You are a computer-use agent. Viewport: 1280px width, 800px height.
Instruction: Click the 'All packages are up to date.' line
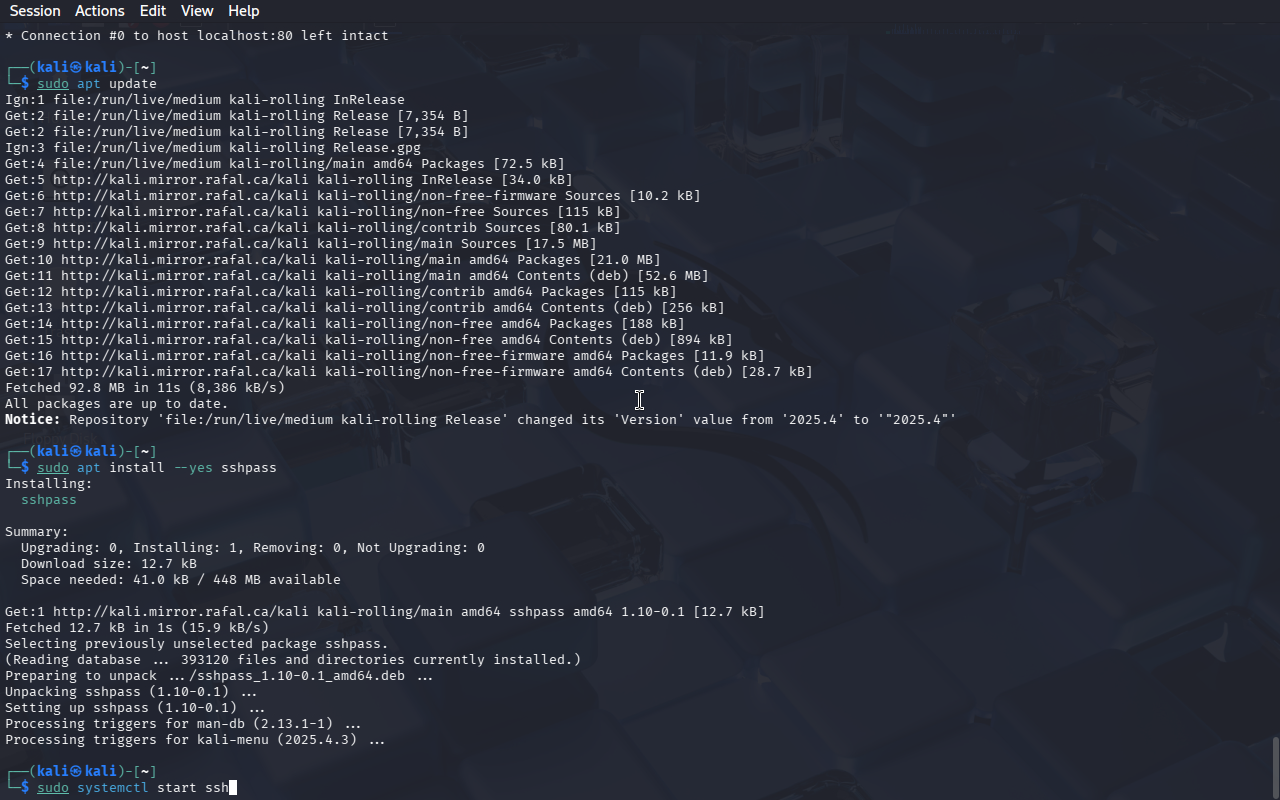(x=117, y=404)
